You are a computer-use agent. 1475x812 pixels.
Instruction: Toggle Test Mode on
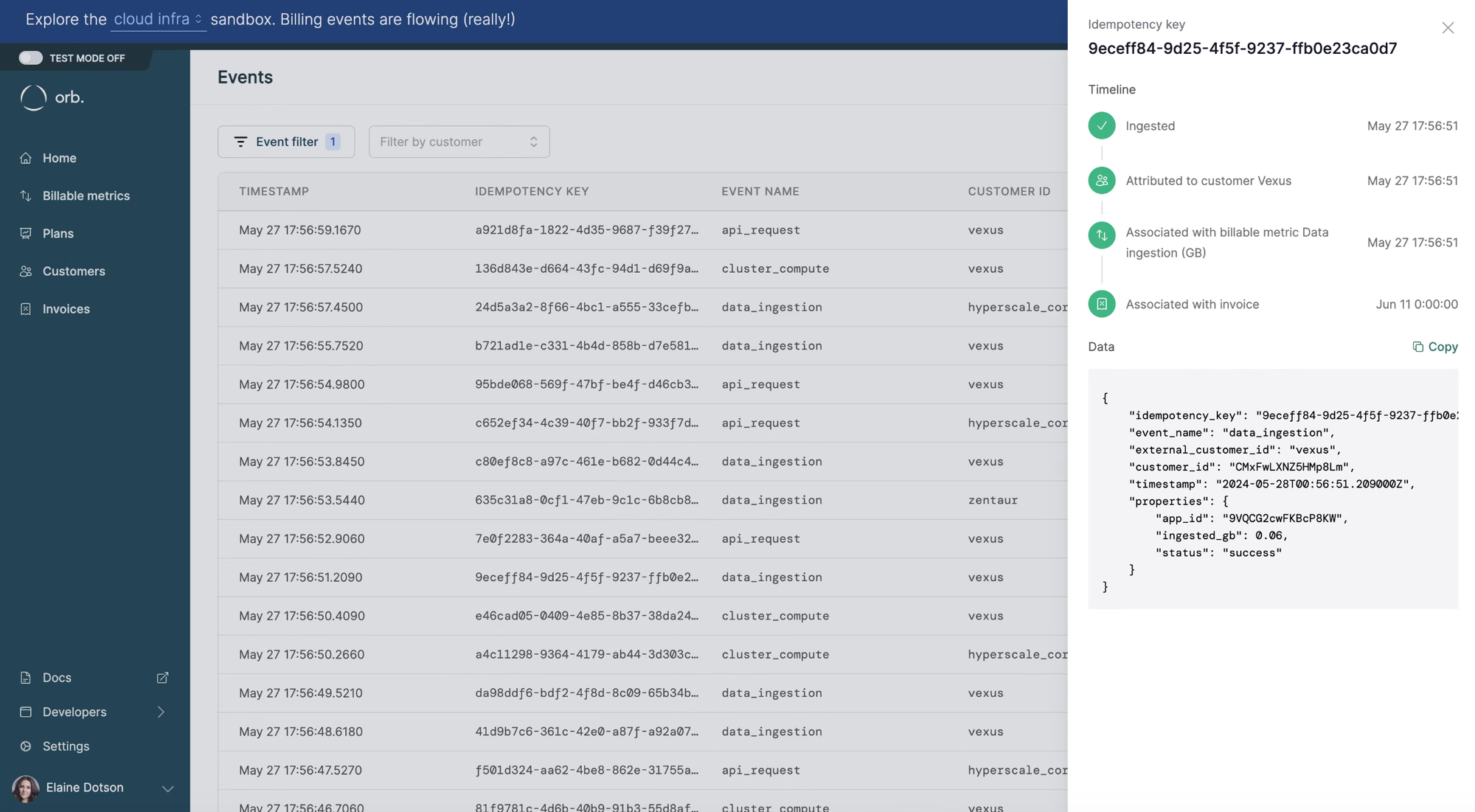(31, 58)
